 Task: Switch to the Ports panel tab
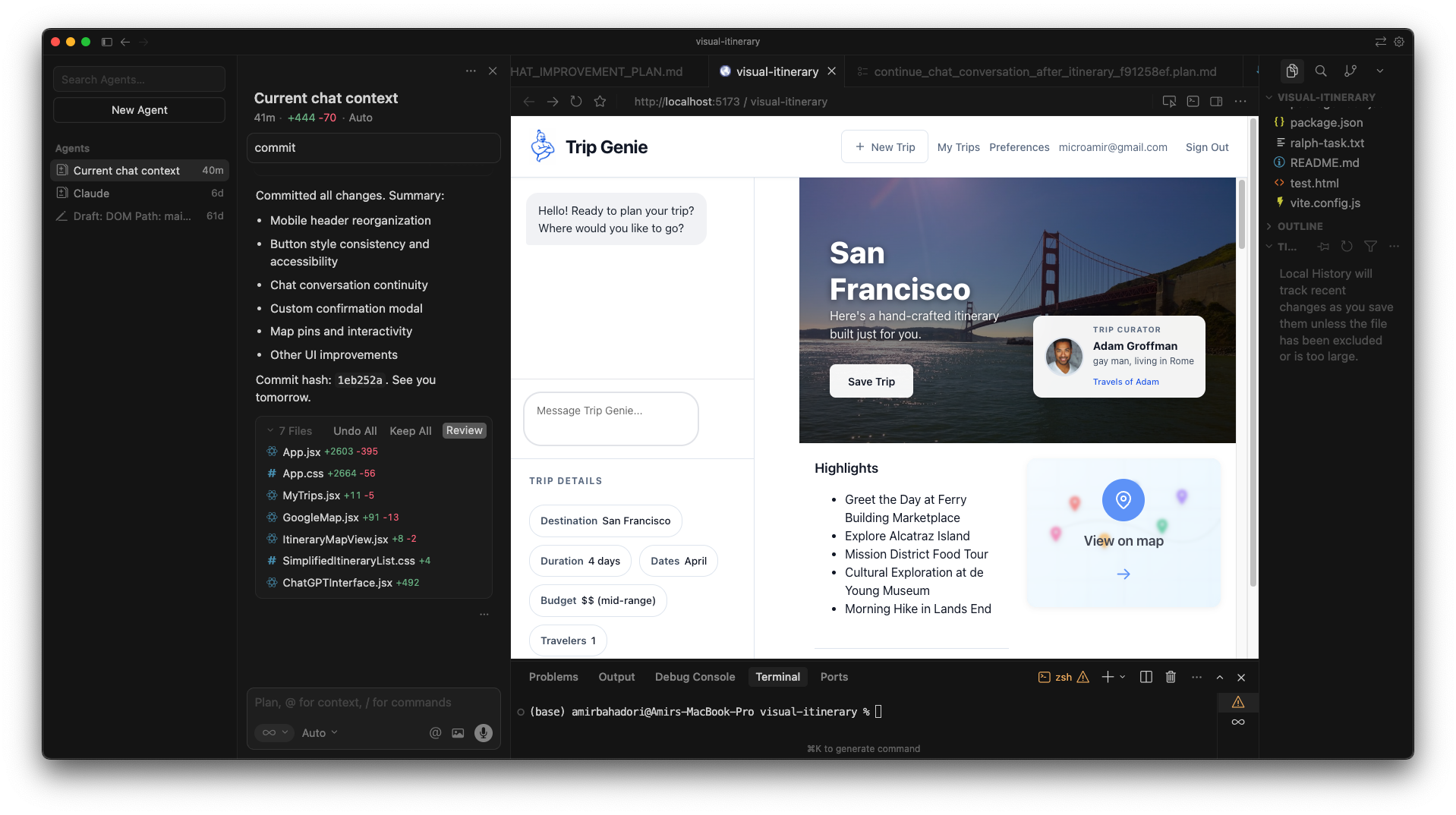click(x=834, y=677)
